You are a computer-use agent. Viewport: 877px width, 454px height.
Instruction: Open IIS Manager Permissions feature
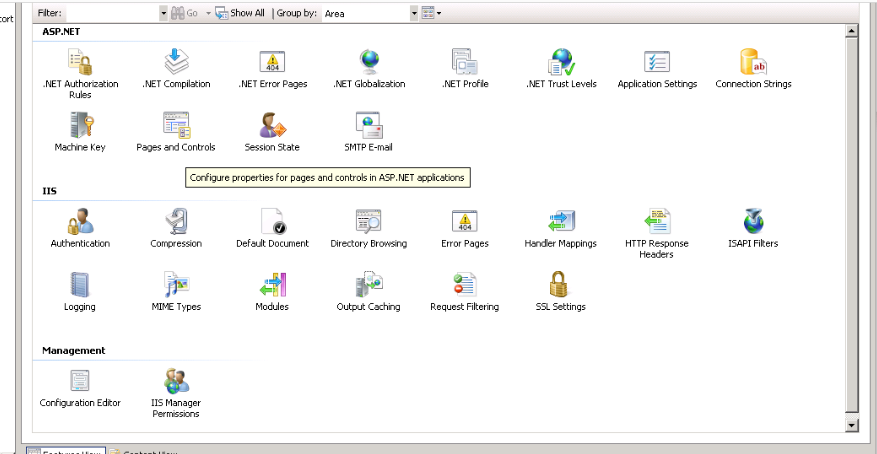pyautogui.click(x=176, y=393)
